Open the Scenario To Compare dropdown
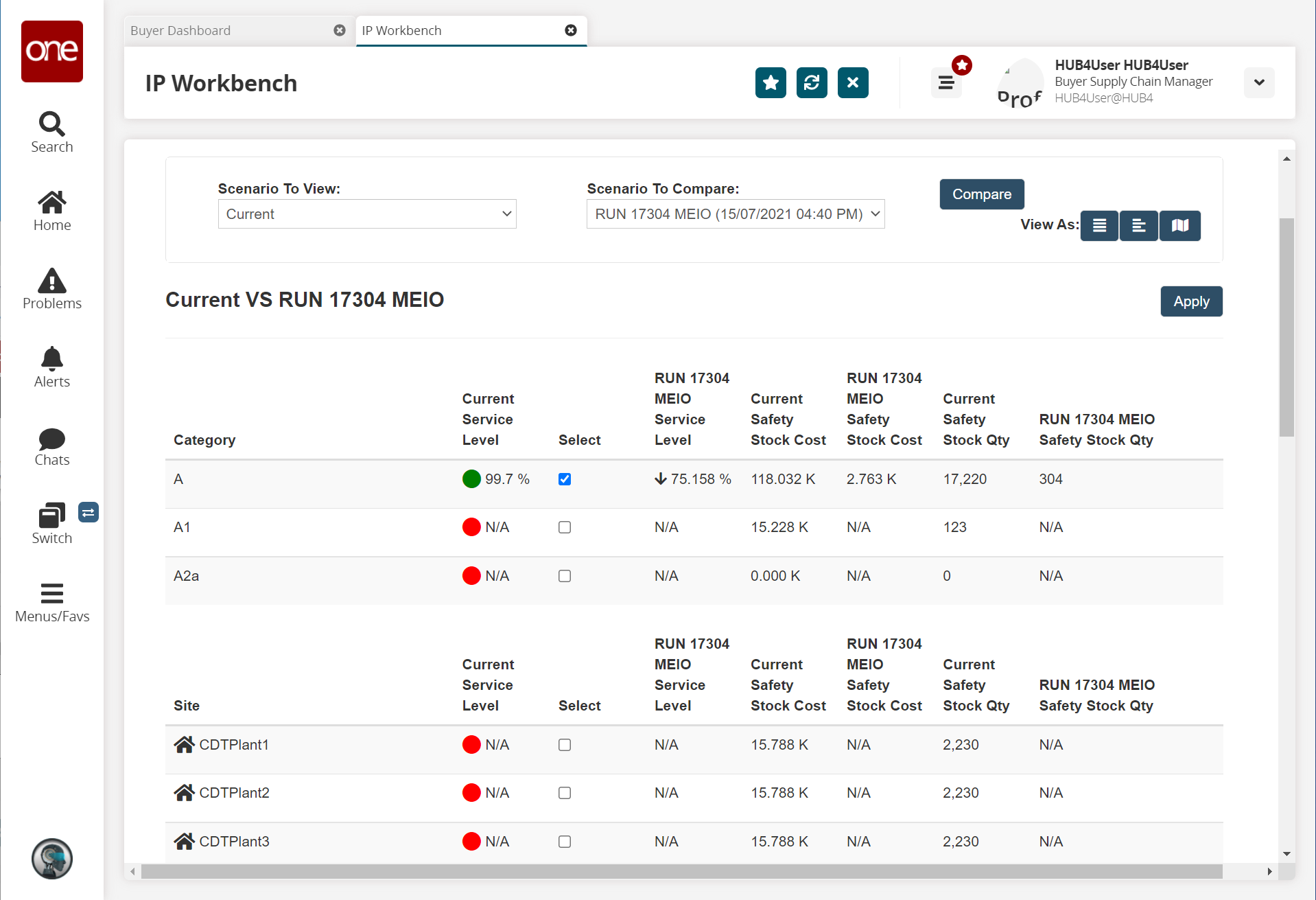Viewport: 1316px width, 900px height. click(x=736, y=214)
